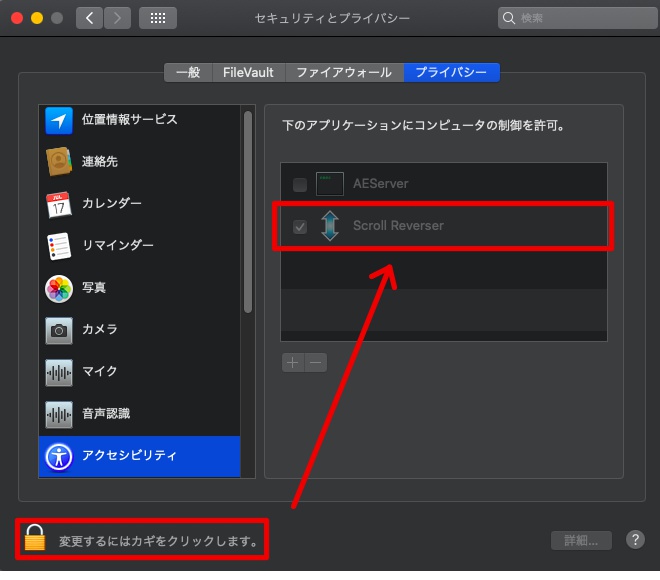
Task: Select マイク in the sidebar
Action: pos(139,372)
